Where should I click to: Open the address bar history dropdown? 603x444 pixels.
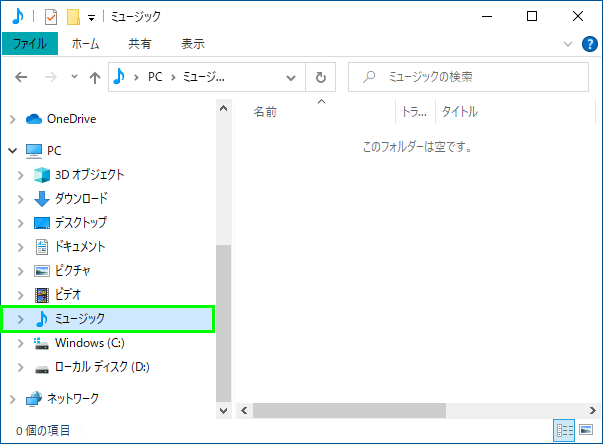coord(291,78)
